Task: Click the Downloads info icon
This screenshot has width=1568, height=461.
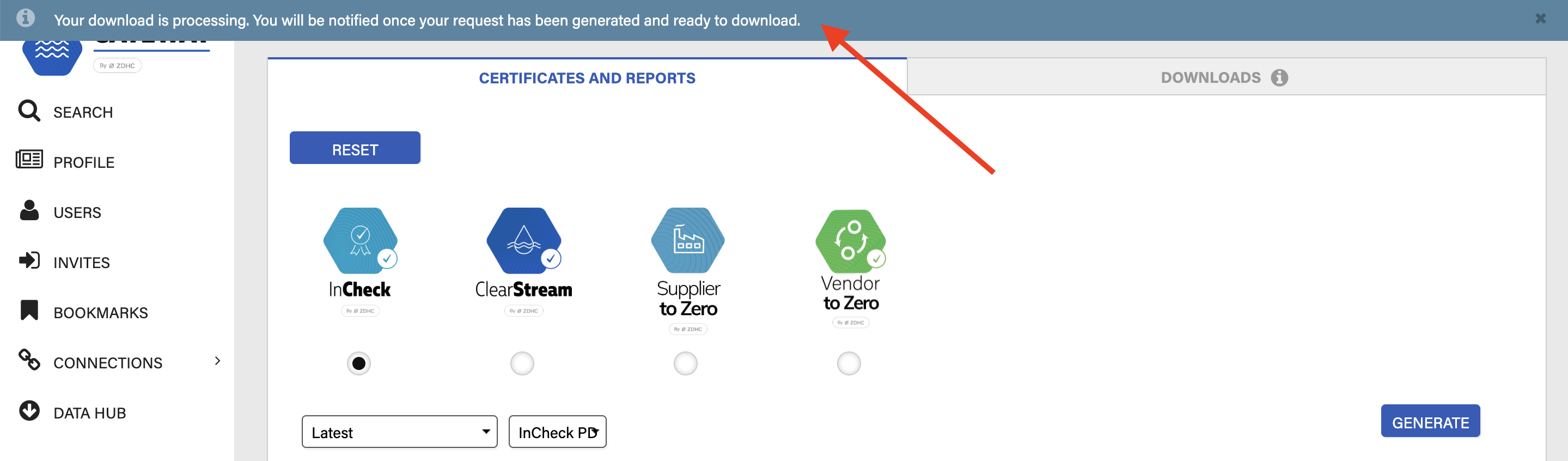Action: (1279, 78)
